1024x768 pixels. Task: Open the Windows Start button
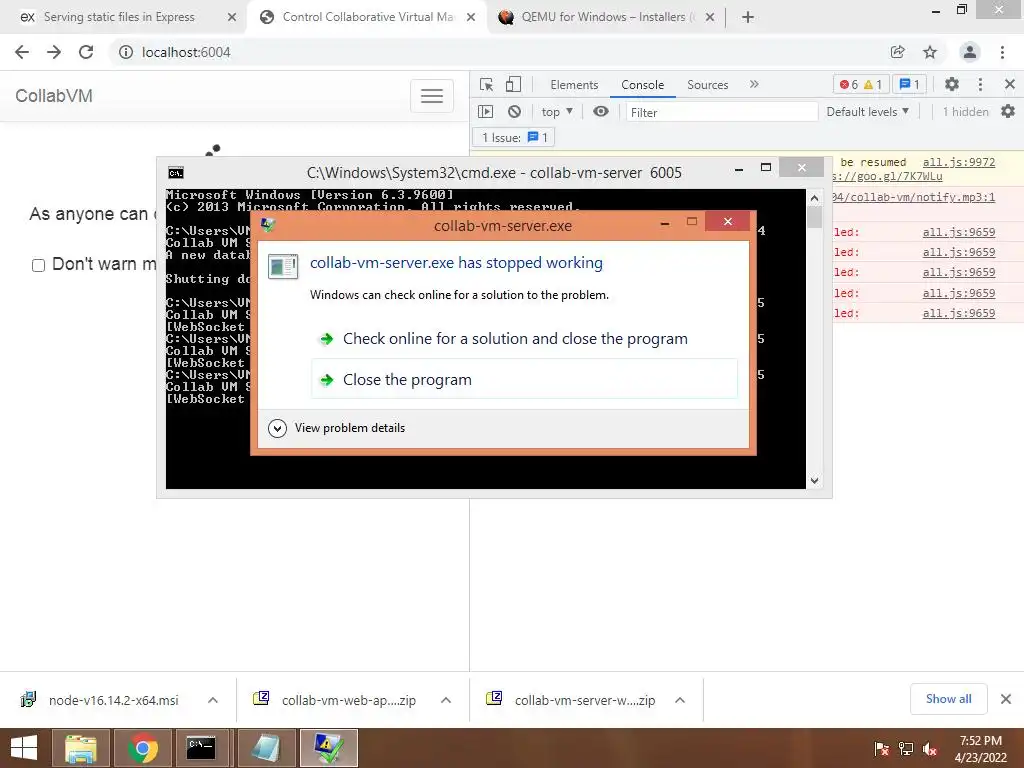(24, 748)
